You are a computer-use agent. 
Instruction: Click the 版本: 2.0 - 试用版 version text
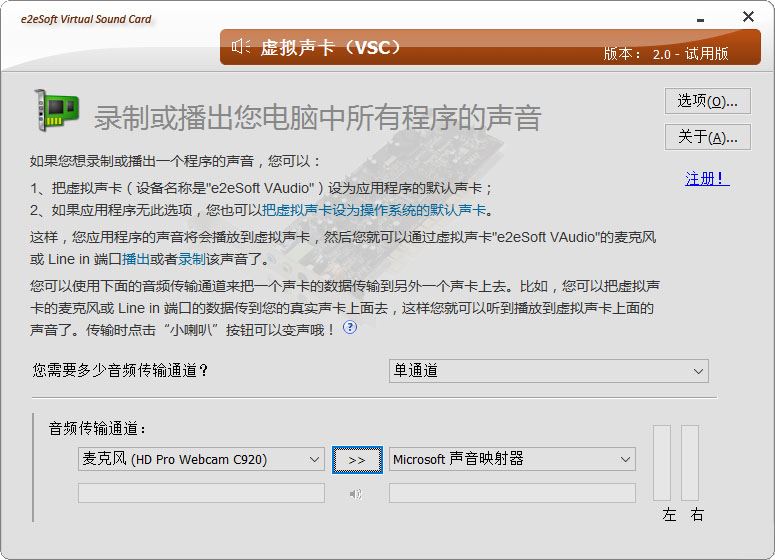(666, 53)
